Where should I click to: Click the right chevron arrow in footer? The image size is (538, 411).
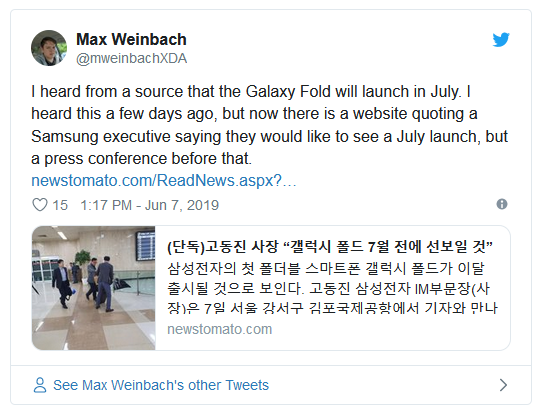[x=503, y=385]
